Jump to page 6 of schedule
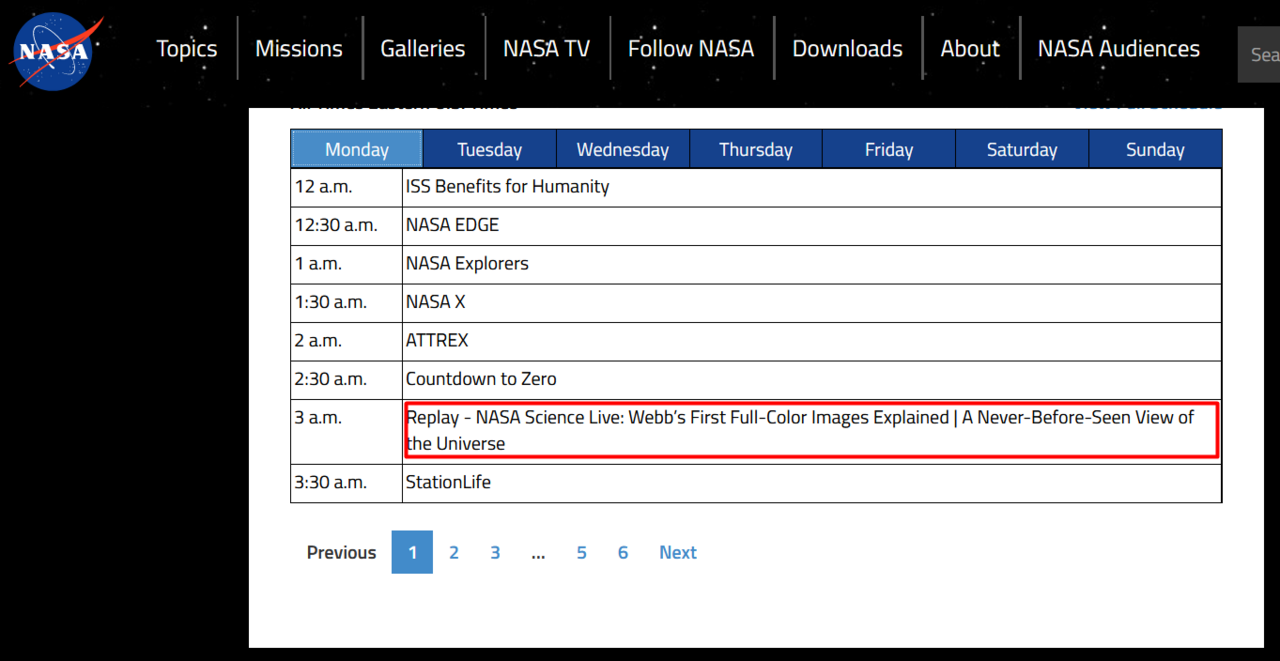Viewport: 1280px width, 661px height. [622, 552]
